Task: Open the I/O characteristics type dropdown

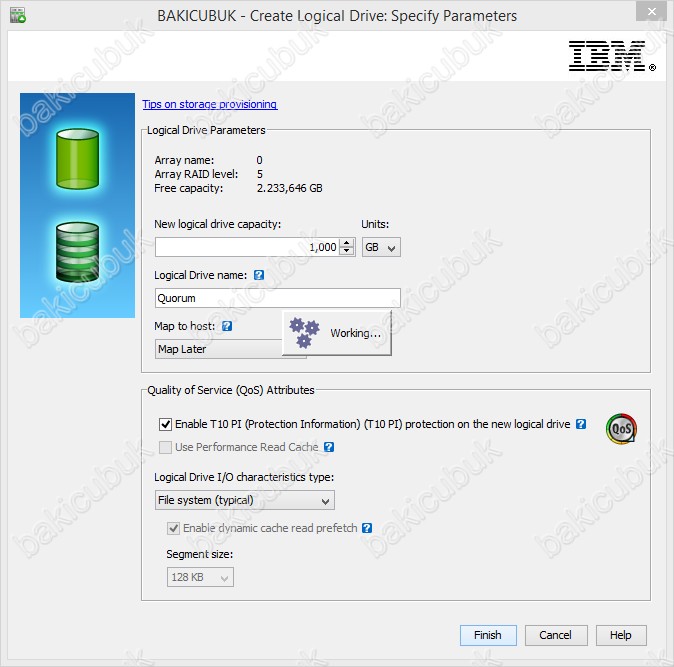Action: pyautogui.click(x=245, y=500)
